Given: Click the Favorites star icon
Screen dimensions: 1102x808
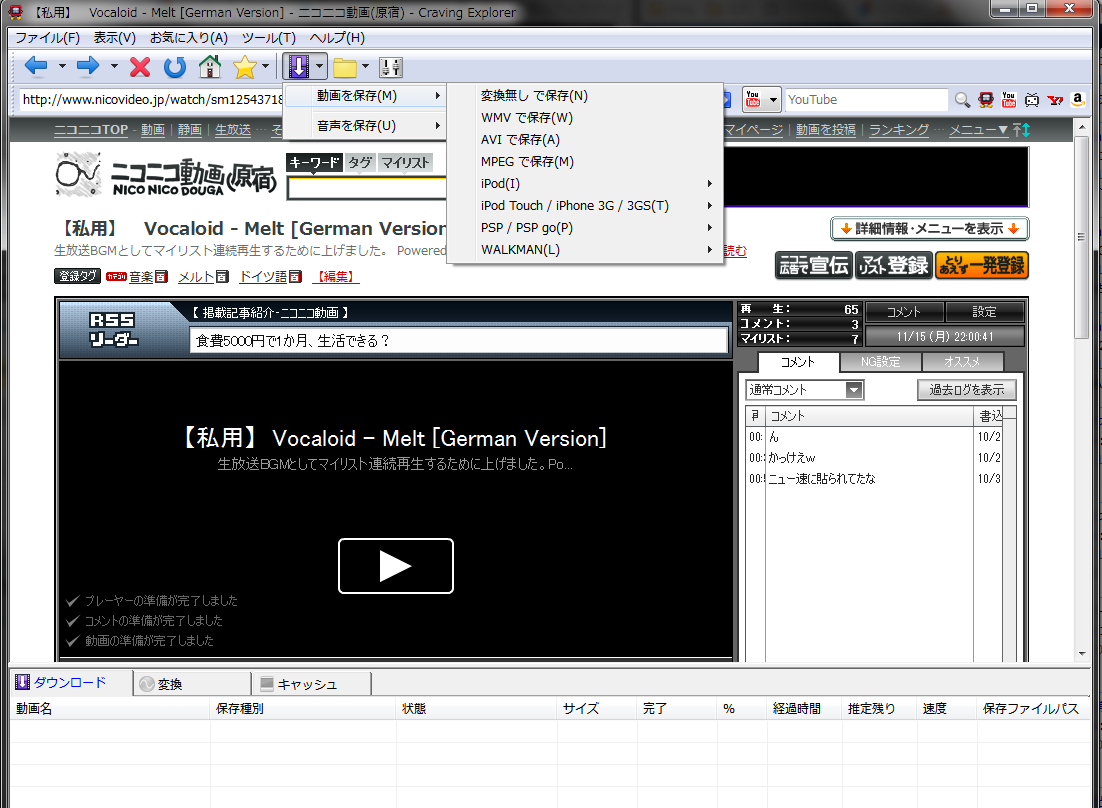Looking at the screenshot, I should pyautogui.click(x=245, y=67).
